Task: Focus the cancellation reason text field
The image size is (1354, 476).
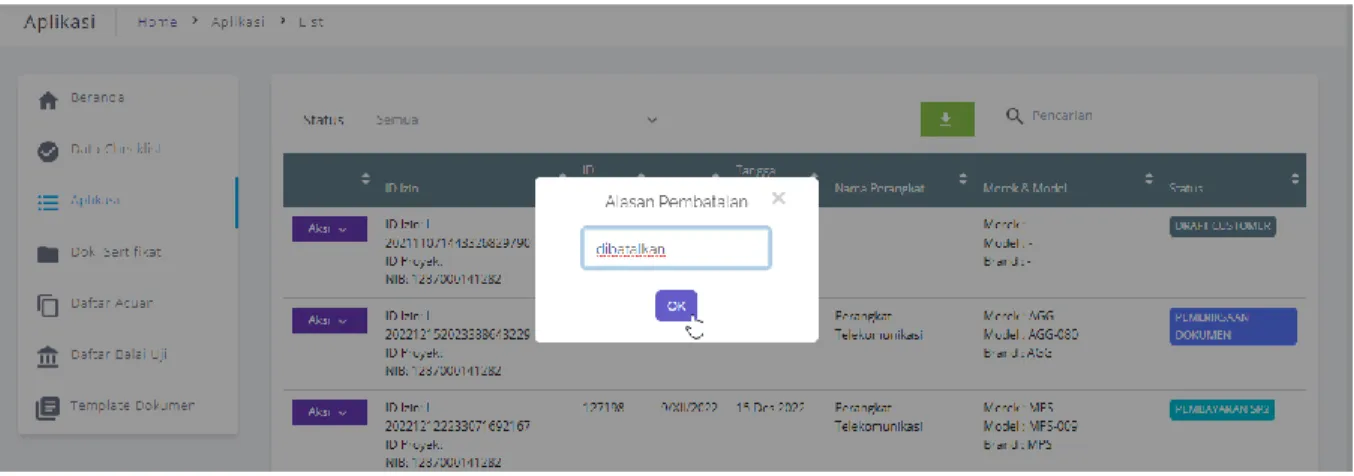Action: pyautogui.click(x=676, y=249)
